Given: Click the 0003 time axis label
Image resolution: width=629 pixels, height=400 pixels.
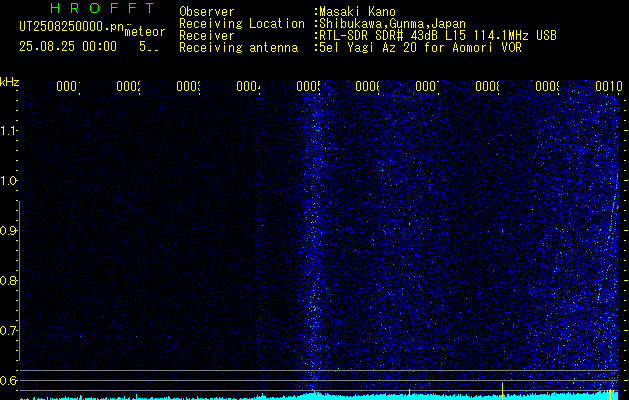Looking at the screenshot, I should 189,86.
